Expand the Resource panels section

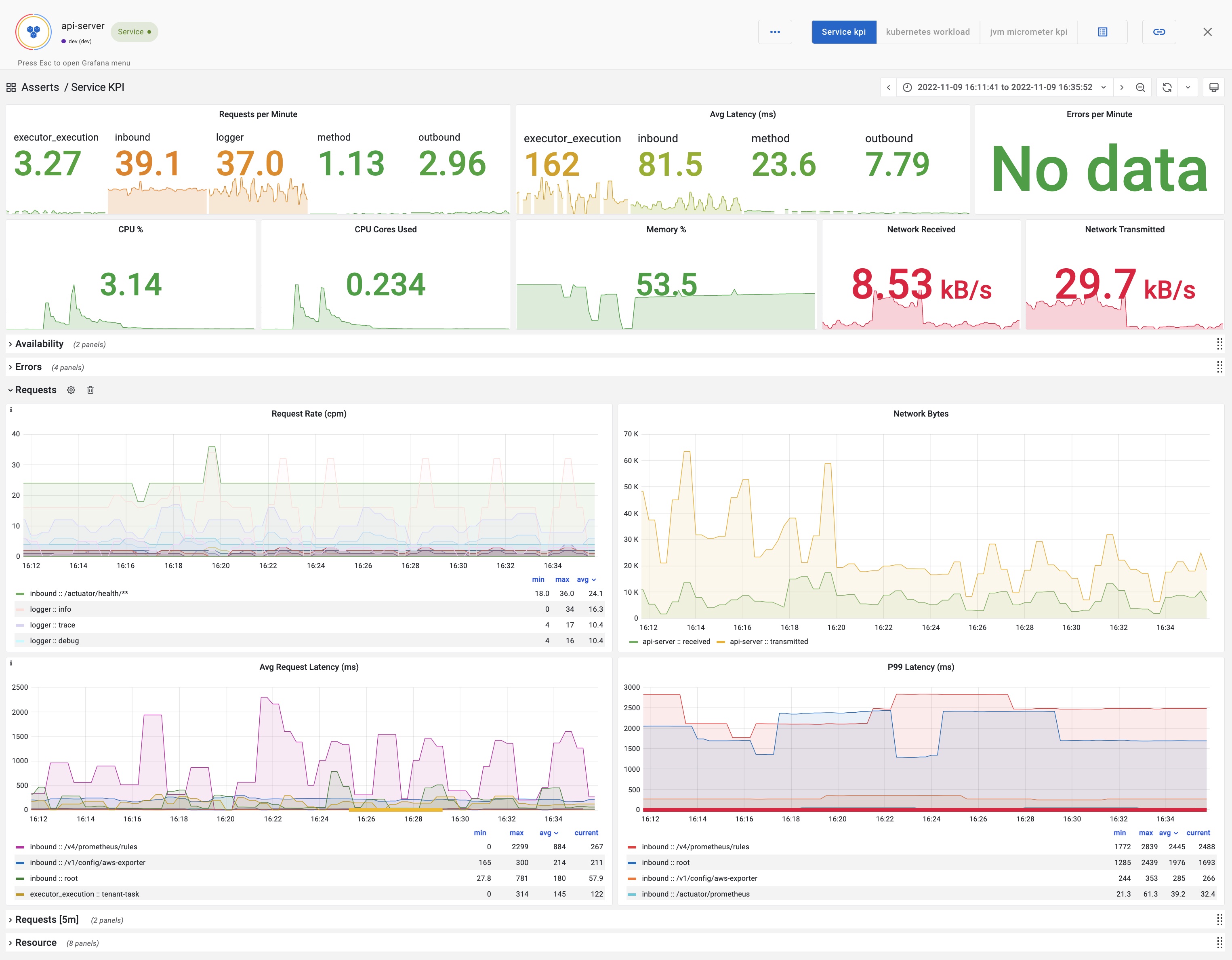pyautogui.click(x=36, y=943)
